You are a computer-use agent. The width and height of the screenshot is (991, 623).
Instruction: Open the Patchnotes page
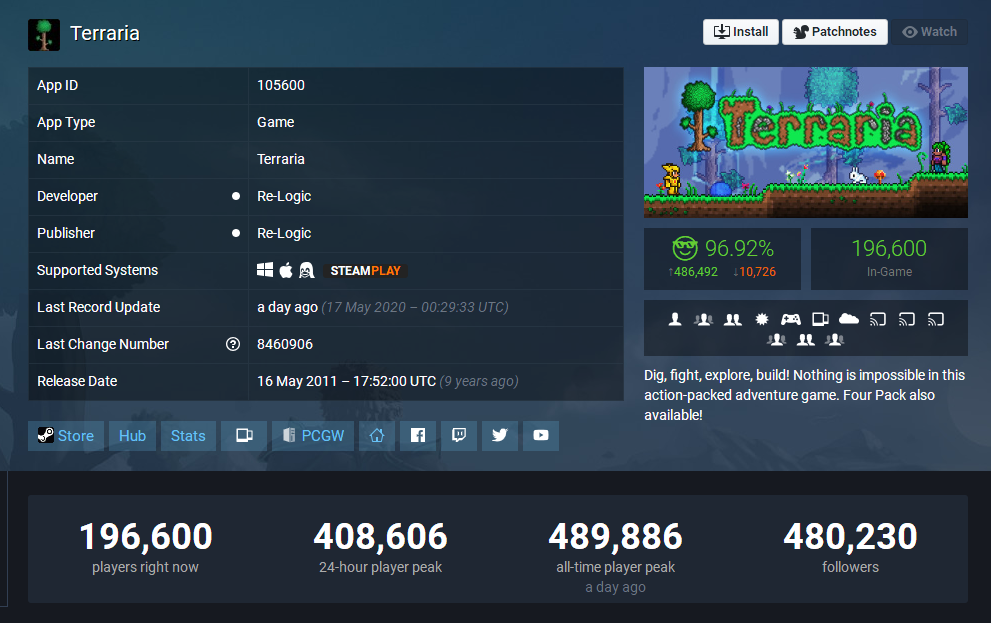[x=835, y=32]
